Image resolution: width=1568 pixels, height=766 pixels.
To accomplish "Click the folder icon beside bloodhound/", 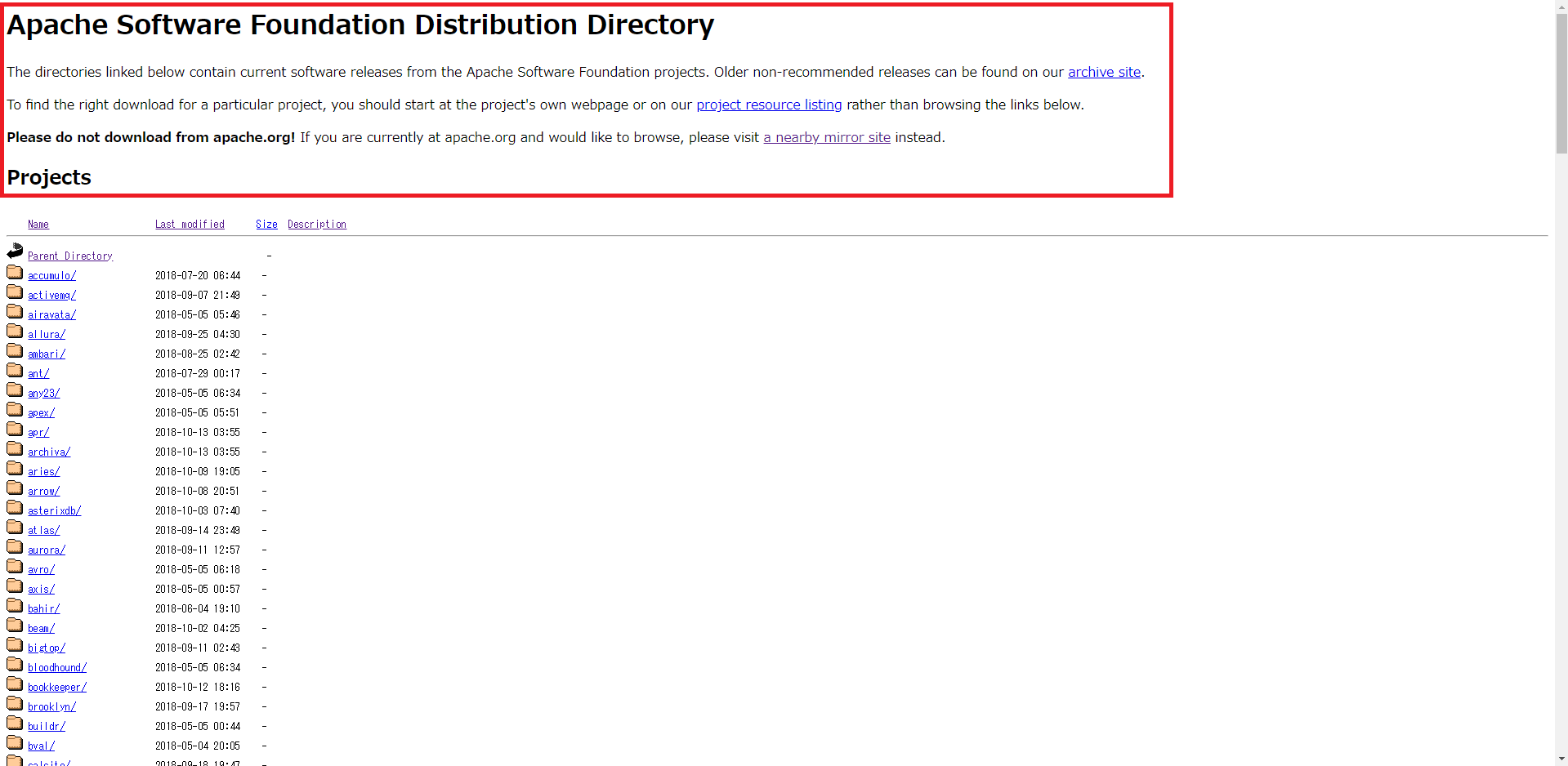I will 15,664.
